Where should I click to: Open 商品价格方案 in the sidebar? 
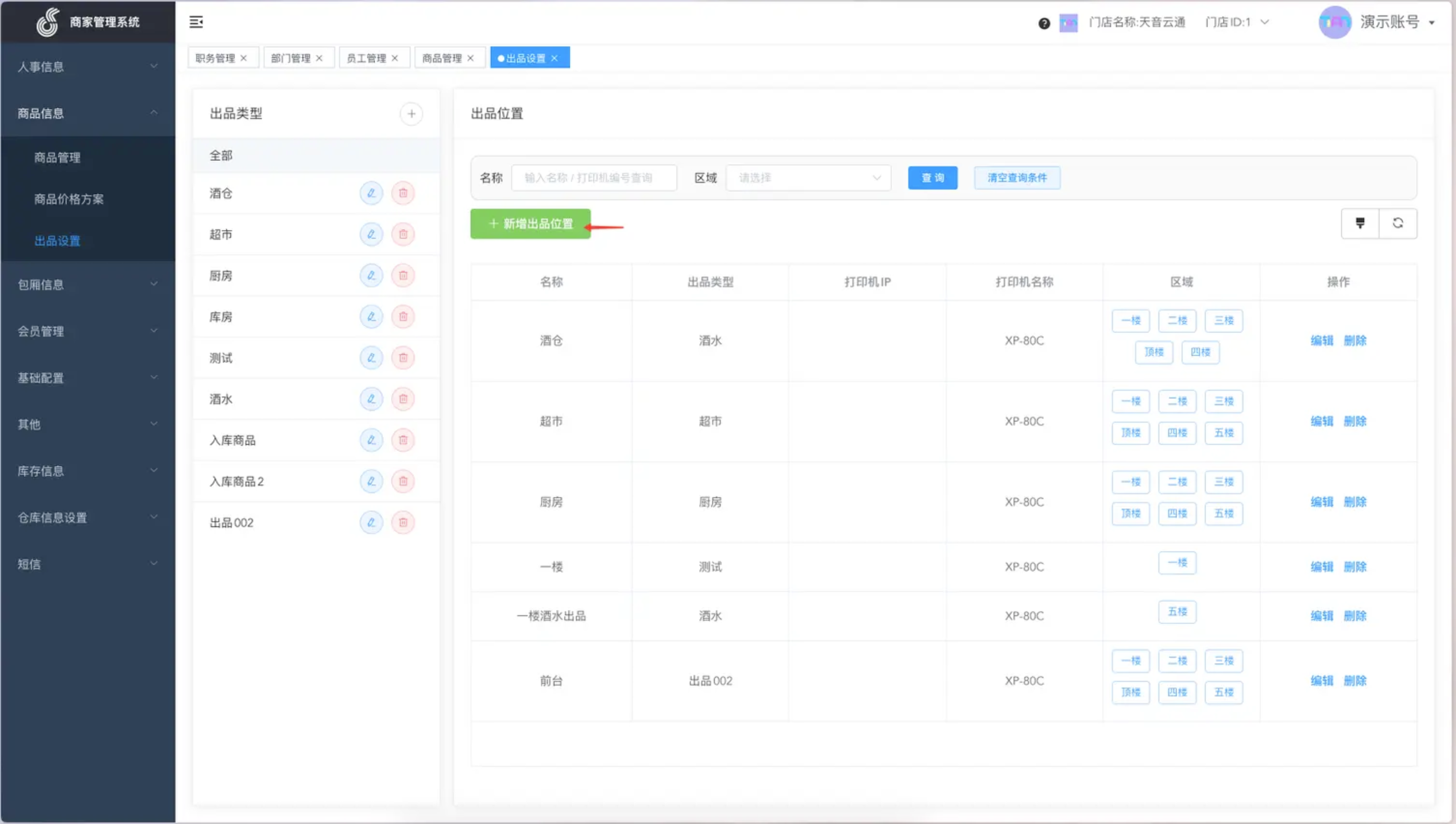69,199
